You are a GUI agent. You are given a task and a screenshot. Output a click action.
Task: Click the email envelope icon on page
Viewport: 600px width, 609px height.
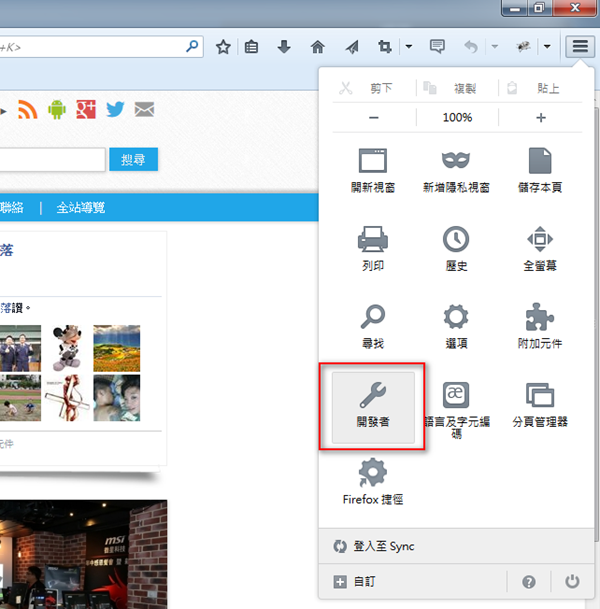144,110
